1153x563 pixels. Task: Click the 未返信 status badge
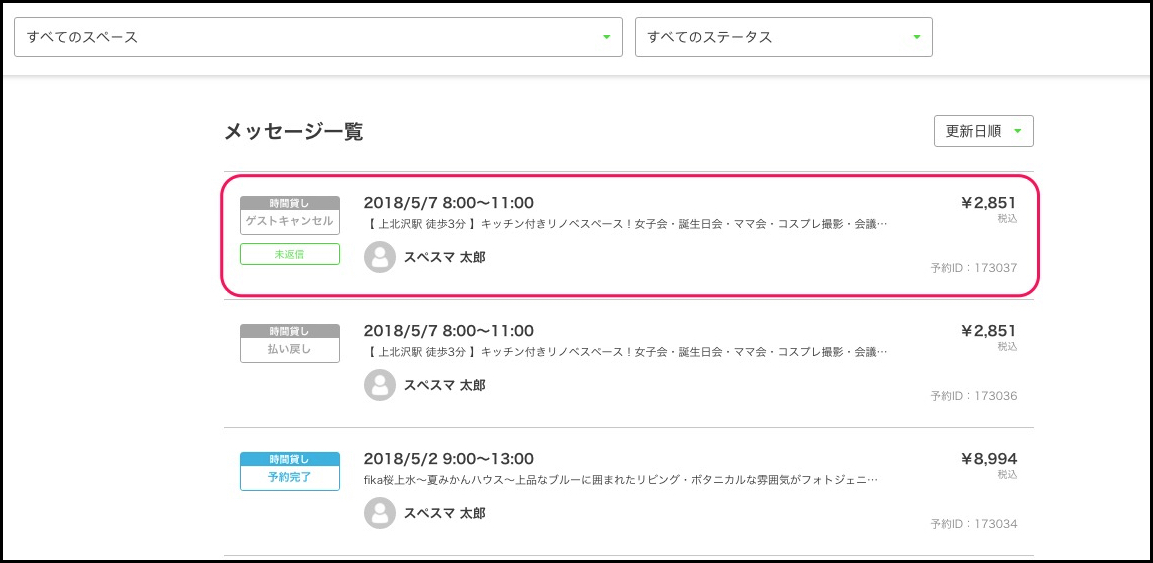[290, 255]
